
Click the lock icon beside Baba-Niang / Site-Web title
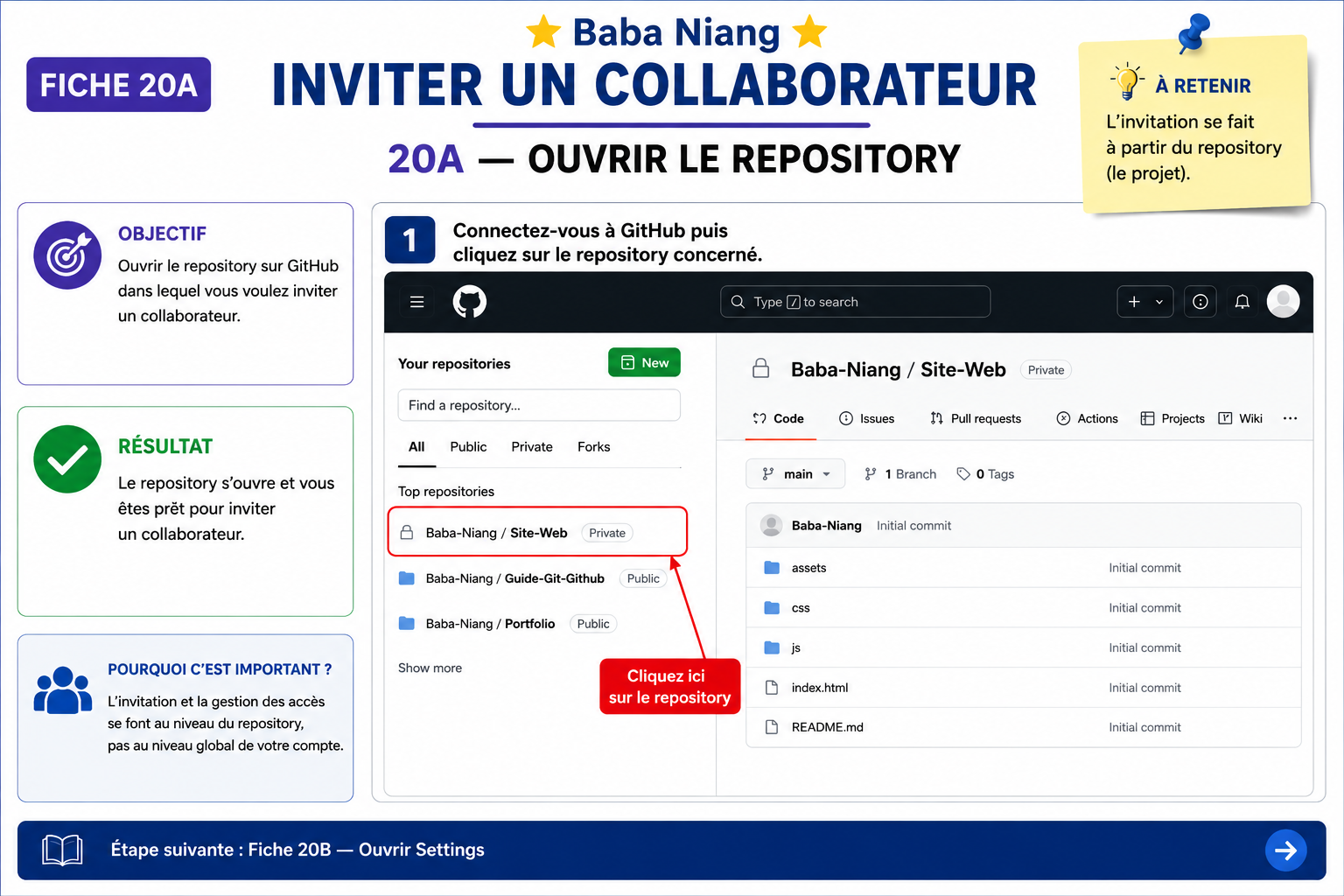click(761, 368)
